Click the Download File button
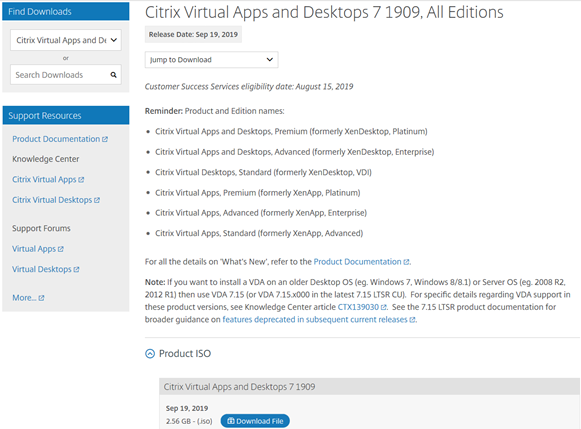This screenshot has height=429, width=581. pyautogui.click(x=255, y=421)
